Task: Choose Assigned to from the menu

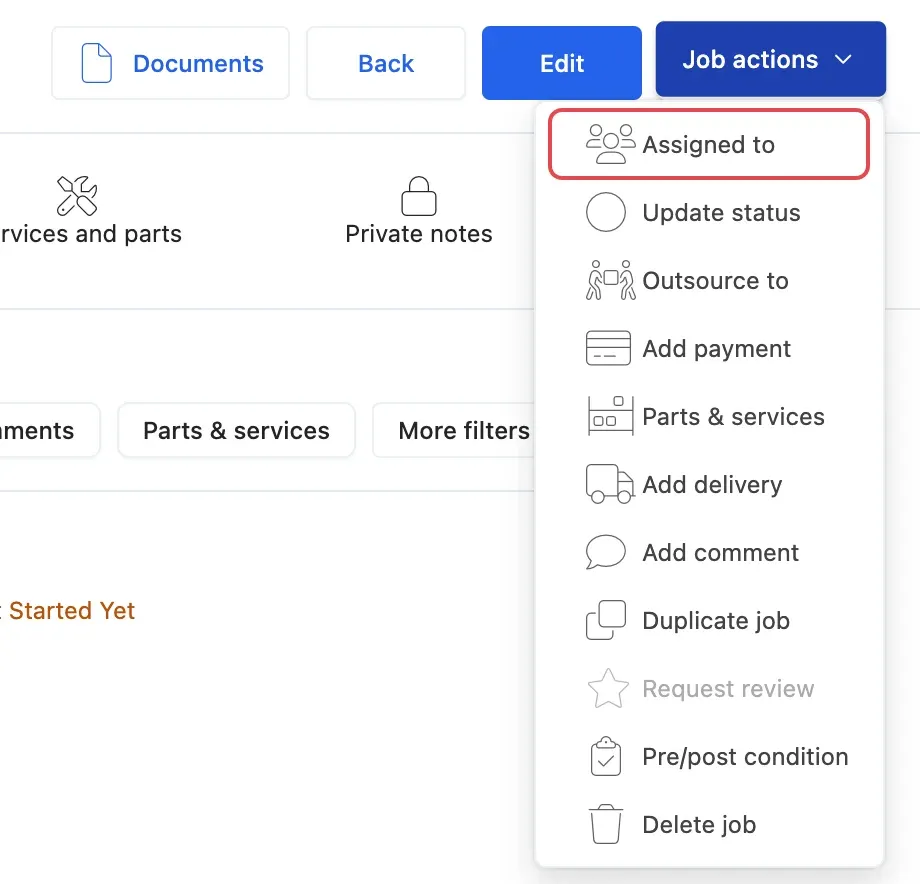Action: pos(709,144)
